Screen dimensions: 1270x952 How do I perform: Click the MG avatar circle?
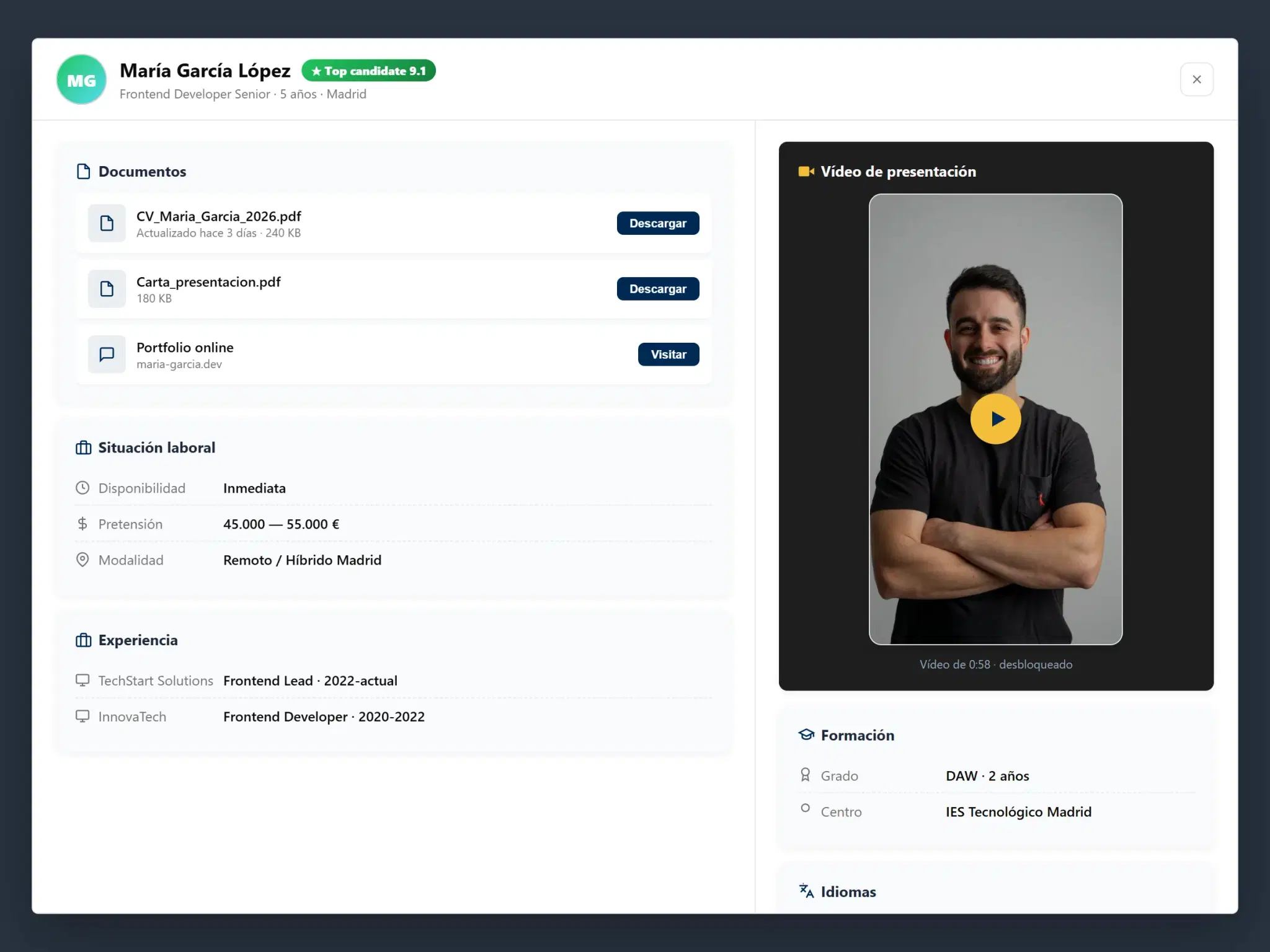point(81,79)
